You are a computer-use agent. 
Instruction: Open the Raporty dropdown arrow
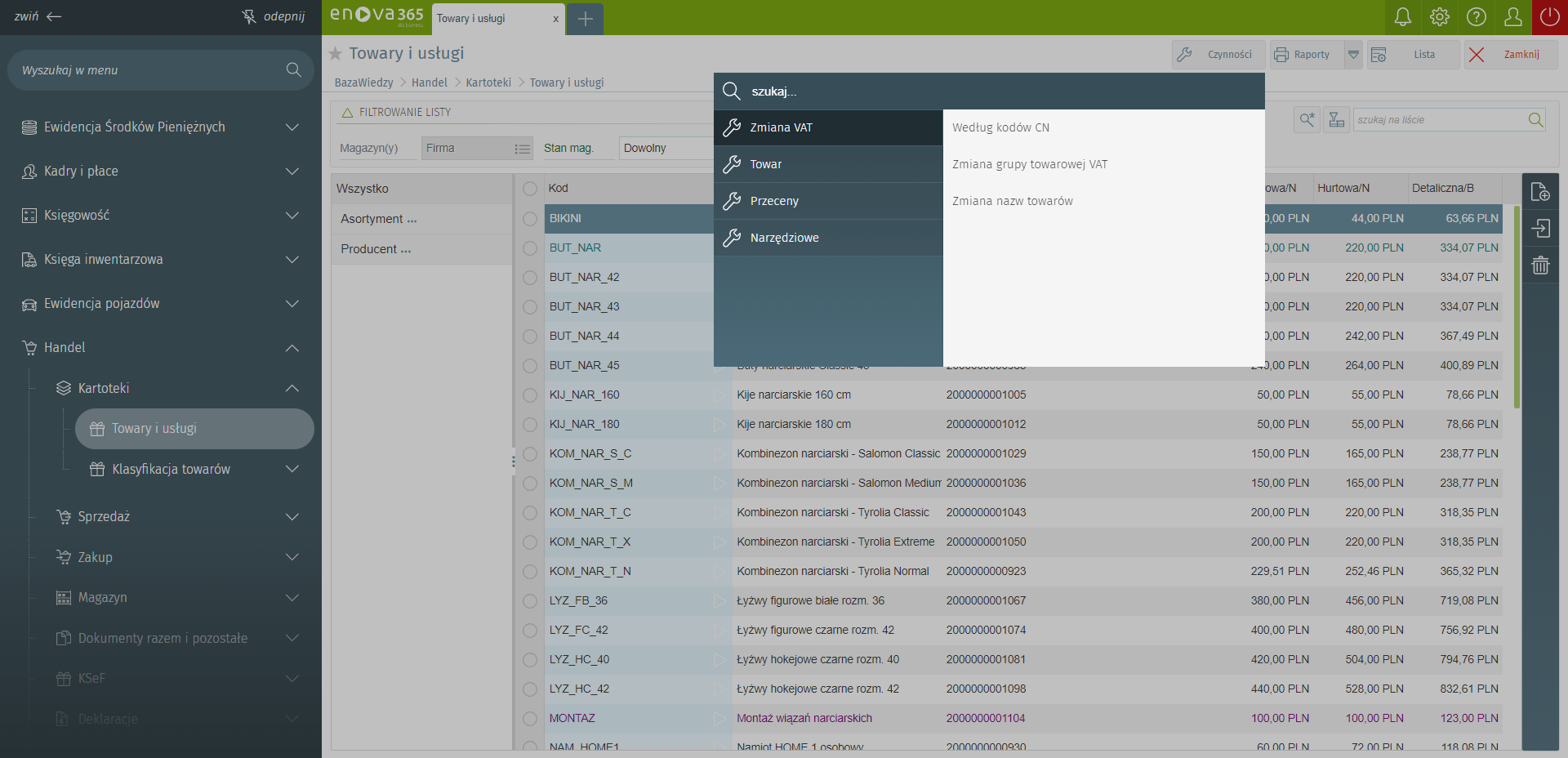click(x=1353, y=55)
